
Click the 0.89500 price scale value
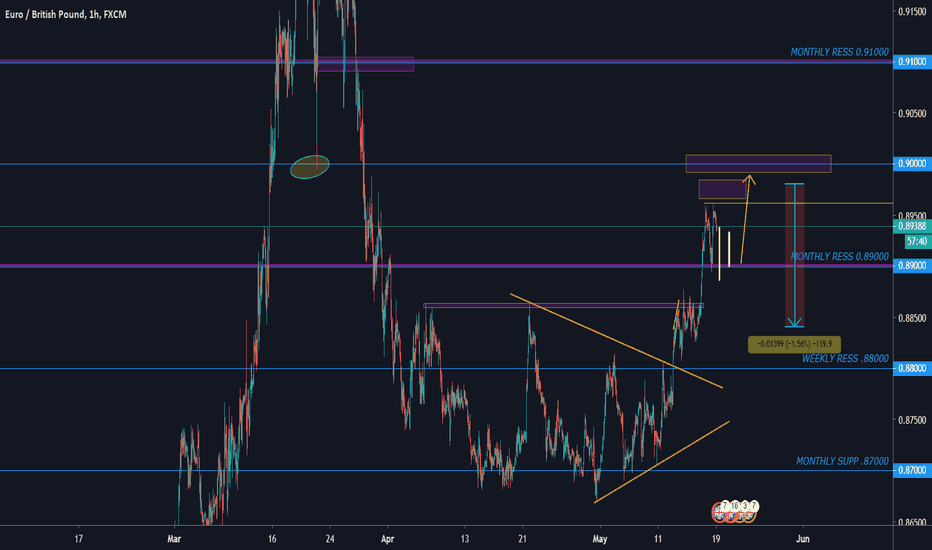tap(912, 215)
